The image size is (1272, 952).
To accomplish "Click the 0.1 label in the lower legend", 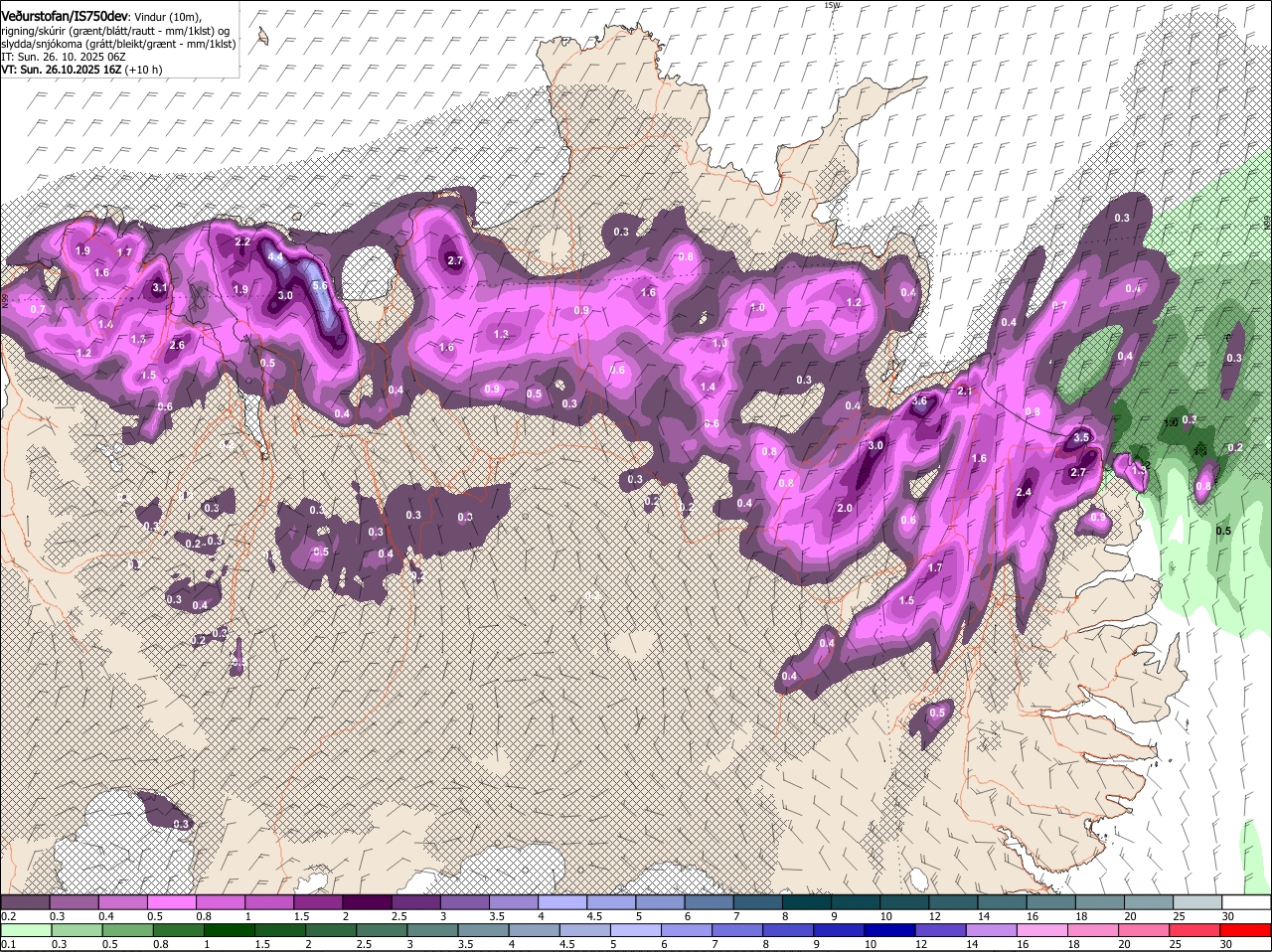I will [x=8, y=944].
